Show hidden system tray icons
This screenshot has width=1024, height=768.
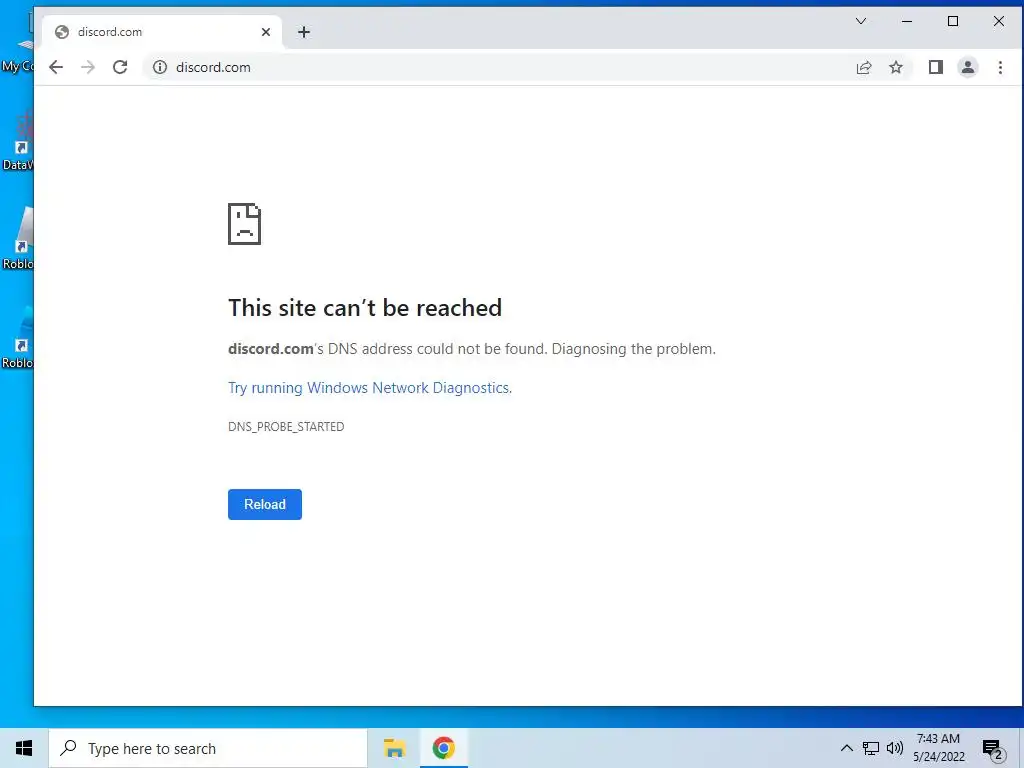(x=846, y=748)
